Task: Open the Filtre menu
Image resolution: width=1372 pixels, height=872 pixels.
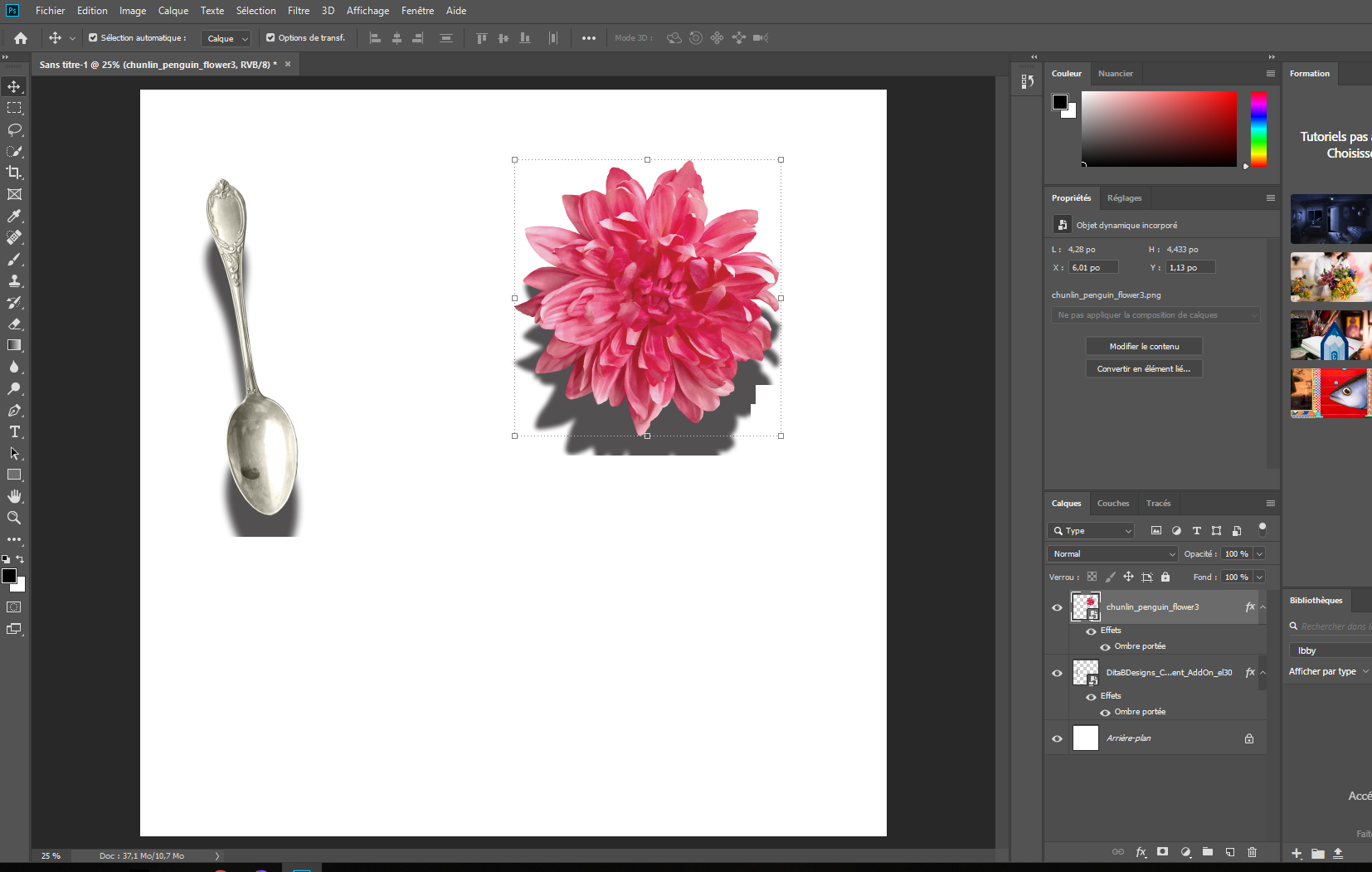Action: pos(299,11)
